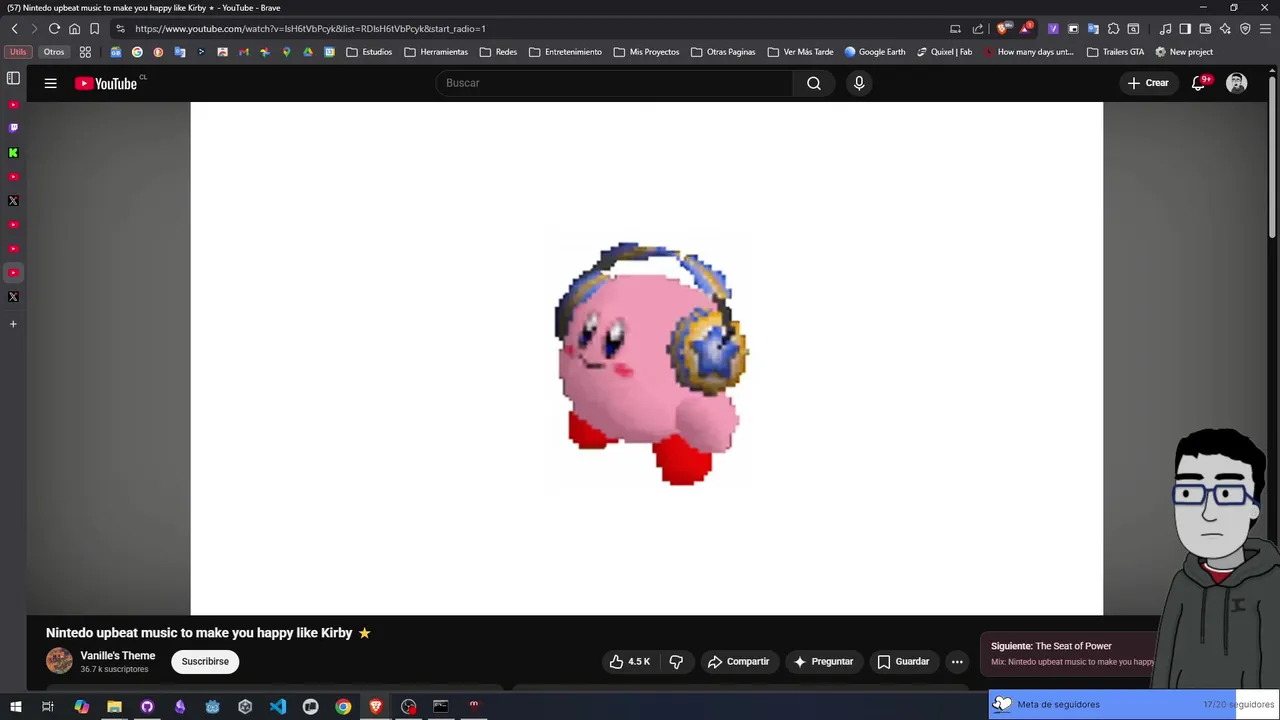Screen dimensions: 1280x720
Task: Open the Gmail bookmark icon
Action: [x=244, y=52]
